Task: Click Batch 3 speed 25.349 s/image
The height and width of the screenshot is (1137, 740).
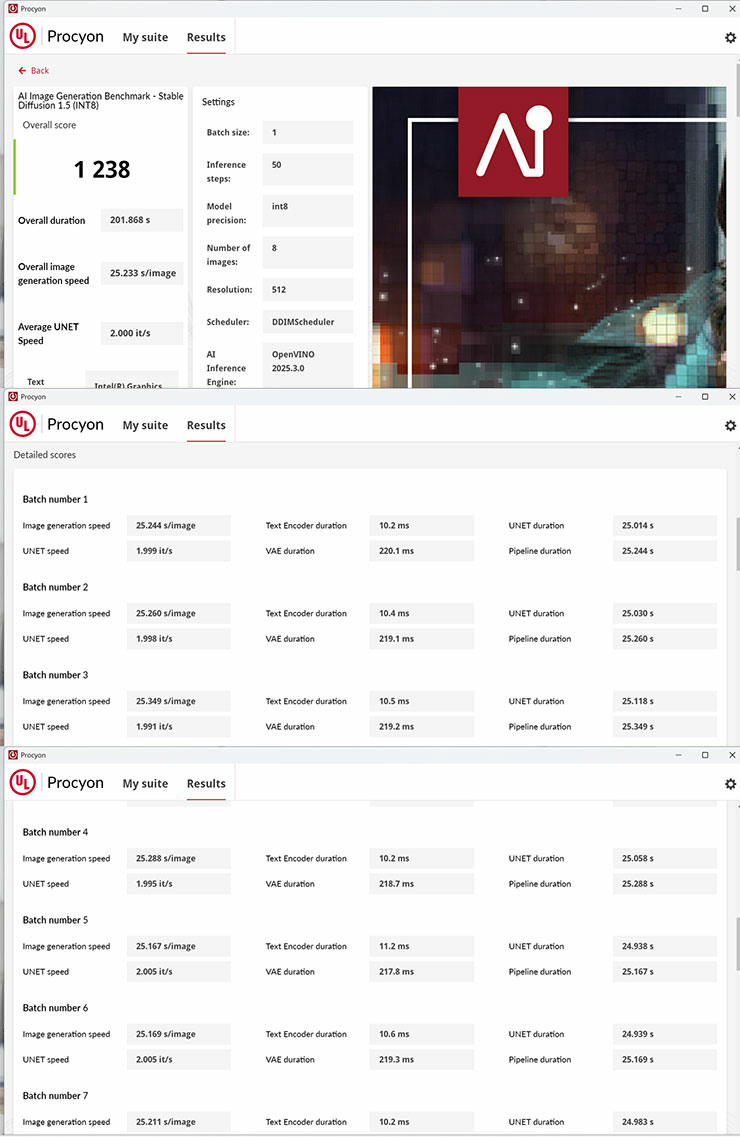Action: coord(178,701)
